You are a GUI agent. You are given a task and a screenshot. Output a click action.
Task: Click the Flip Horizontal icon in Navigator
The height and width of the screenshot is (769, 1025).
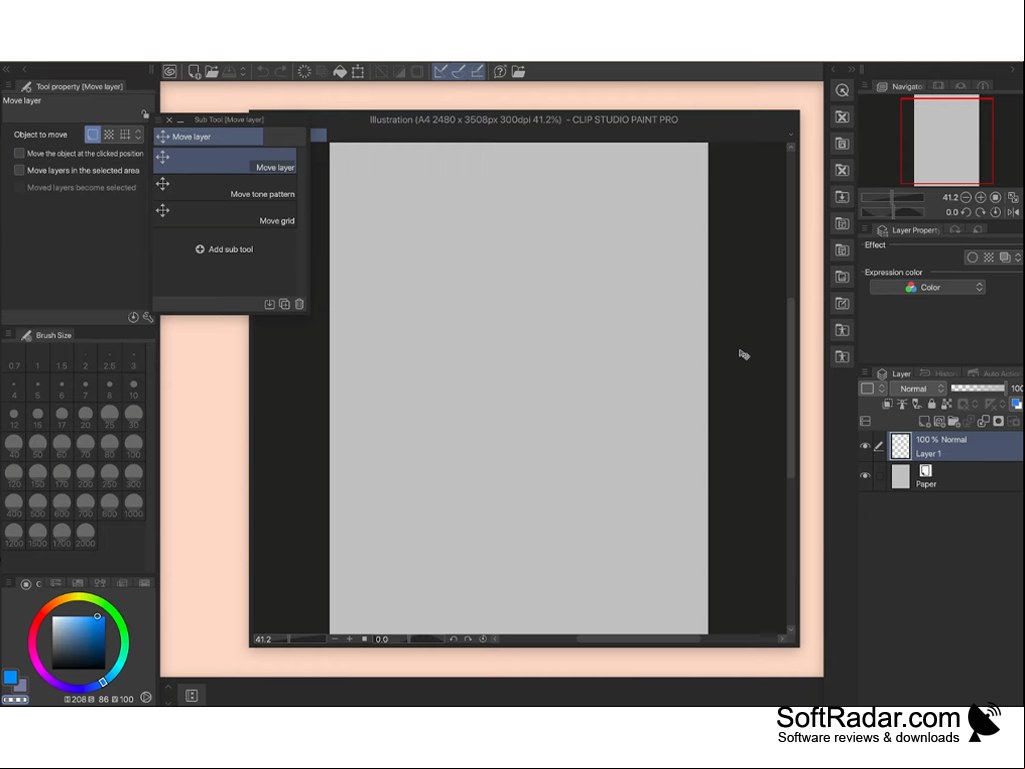1013,212
